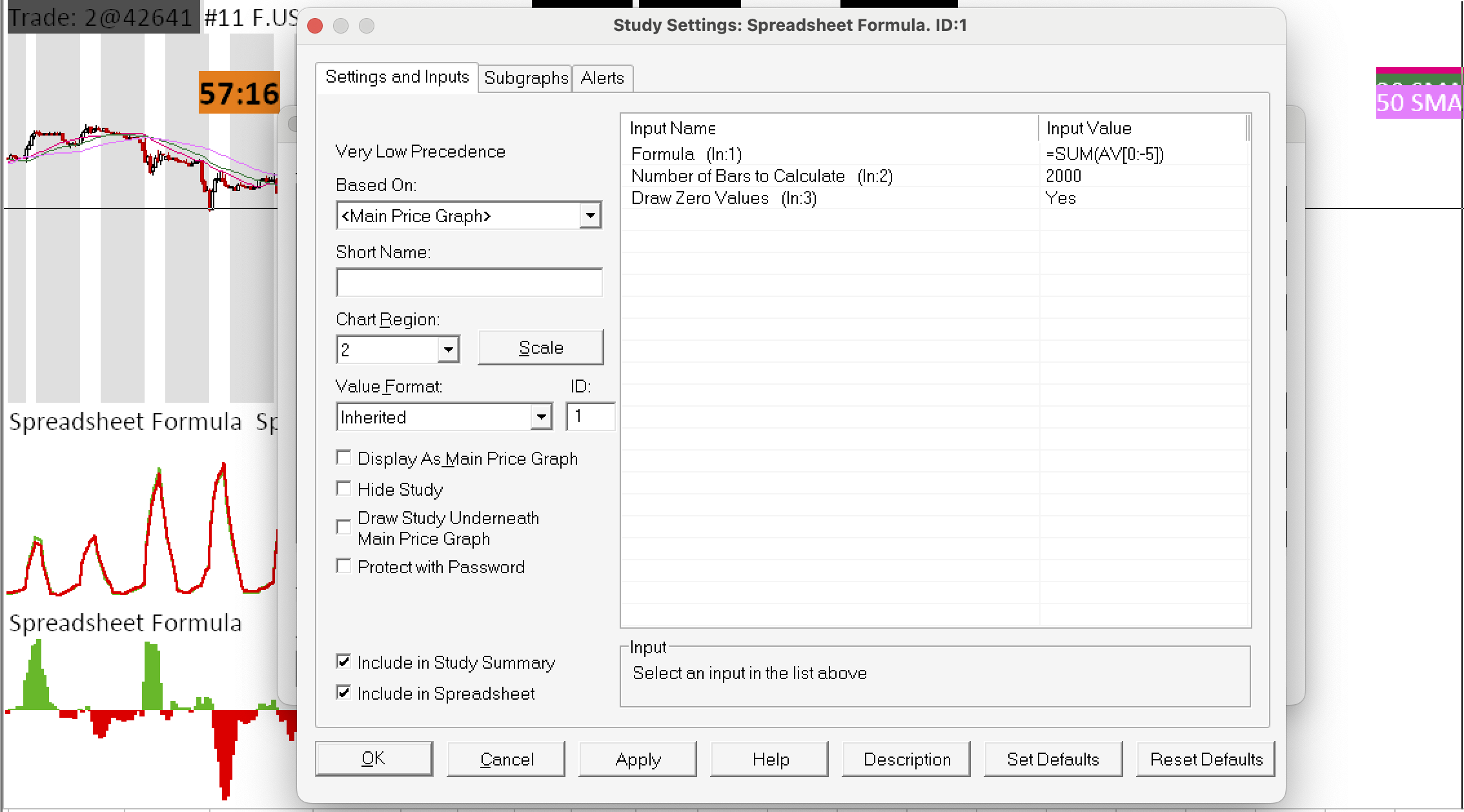The width and height of the screenshot is (1464, 812).
Task: Toggle Protect with Password checkbox
Action: coord(344,567)
